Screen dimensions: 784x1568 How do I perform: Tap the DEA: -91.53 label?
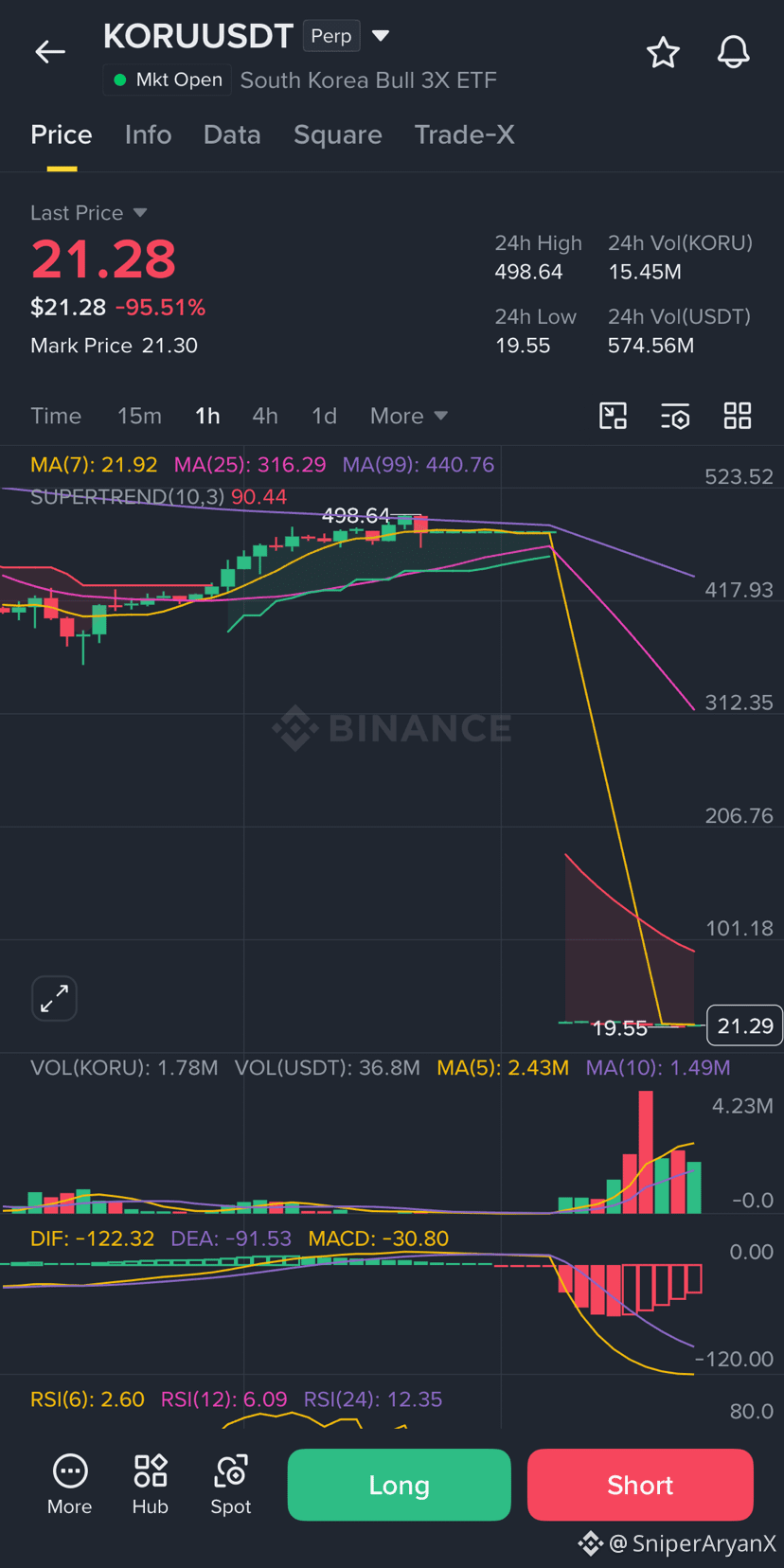coord(231,1238)
